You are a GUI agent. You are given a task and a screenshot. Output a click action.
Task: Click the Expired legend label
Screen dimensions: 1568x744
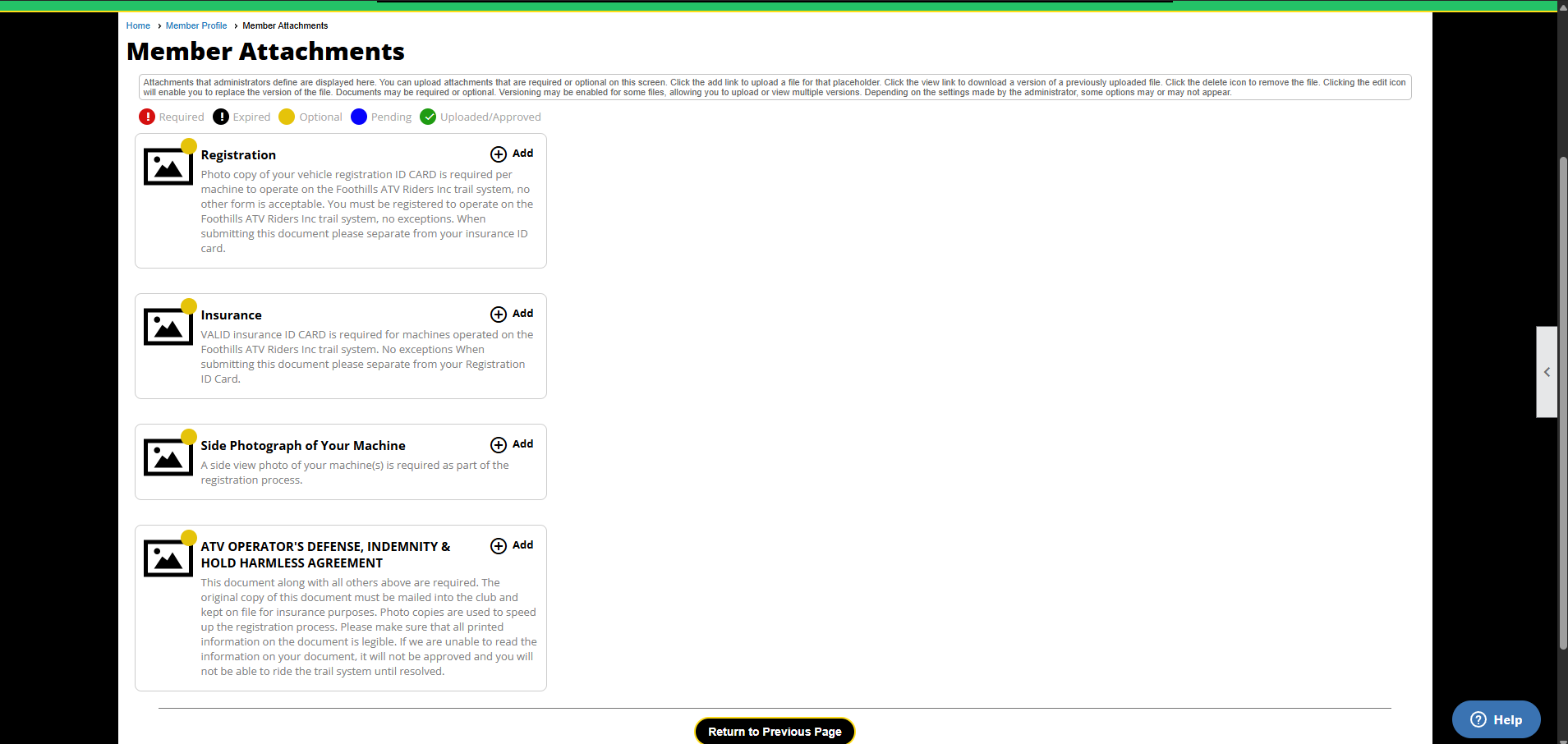(x=251, y=117)
